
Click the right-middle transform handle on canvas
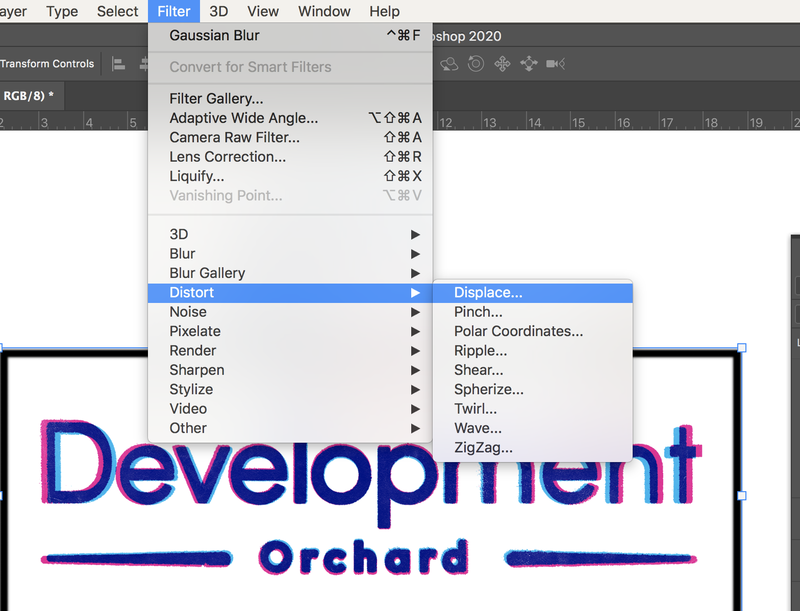pos(742,495)
